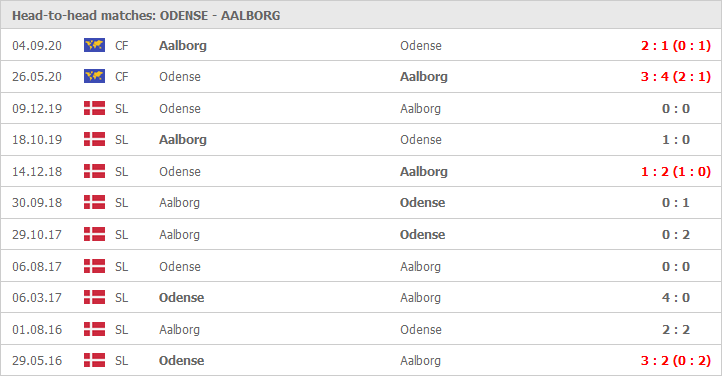Viewport: 722px width, 376px height.
Task: Click the Head-to-head matches header bar
Action: coord(361,15)
